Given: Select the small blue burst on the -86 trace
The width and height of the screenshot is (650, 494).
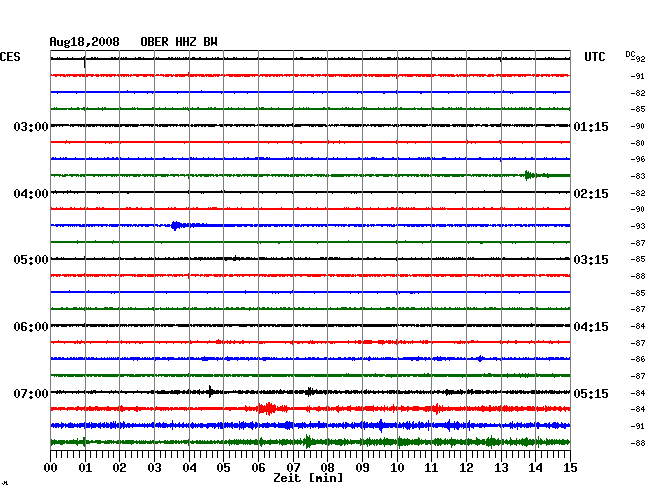Looking at the screenshot, I should (x=480, y=358).
